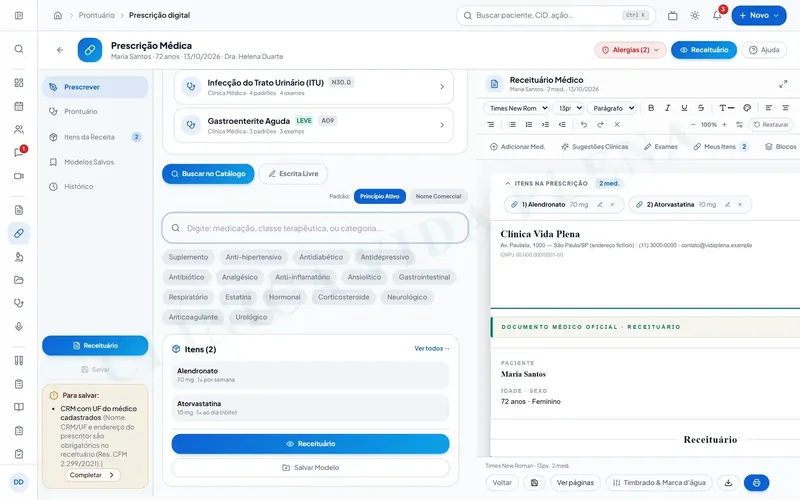Open the Times New Roman font dropdown
Viewport: 800px width, 500px height.
tap(516, 108)
